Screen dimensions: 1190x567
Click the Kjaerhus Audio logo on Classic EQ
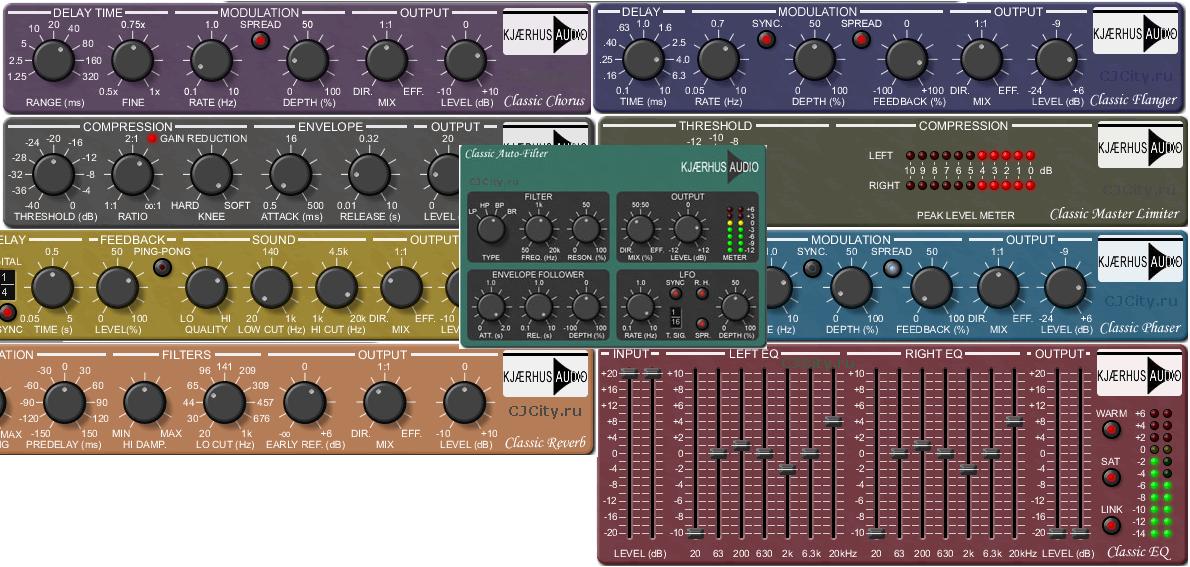coord(1141,374)
